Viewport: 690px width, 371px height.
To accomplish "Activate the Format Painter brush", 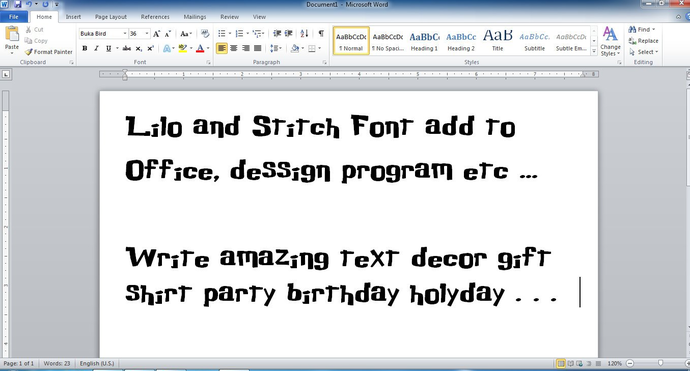I will [29, 52].
